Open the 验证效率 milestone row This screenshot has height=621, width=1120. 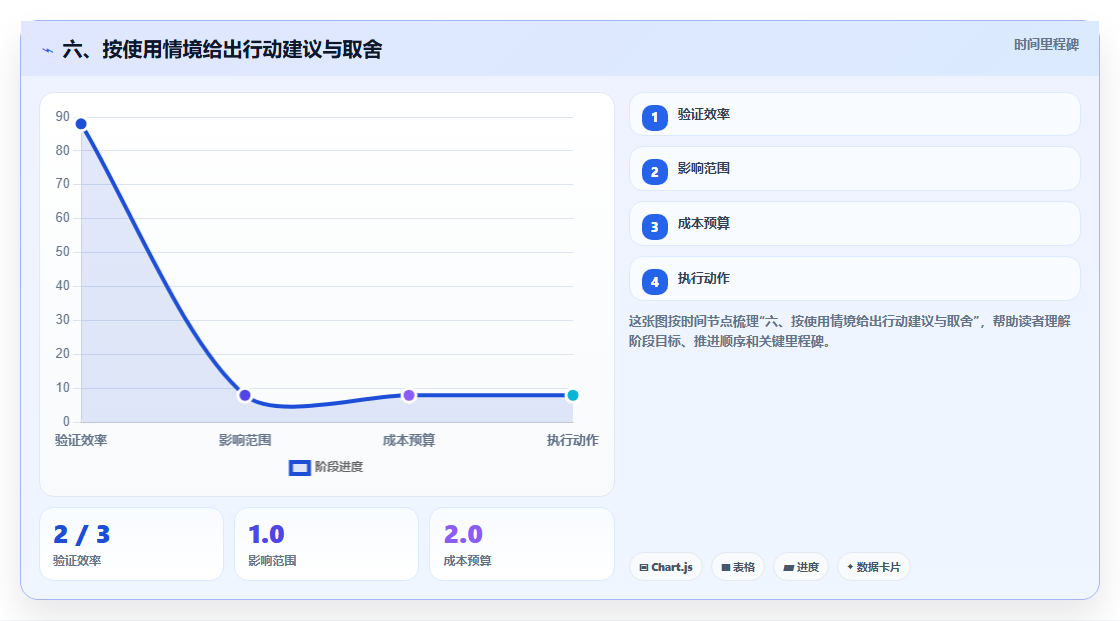coord(854,114)
